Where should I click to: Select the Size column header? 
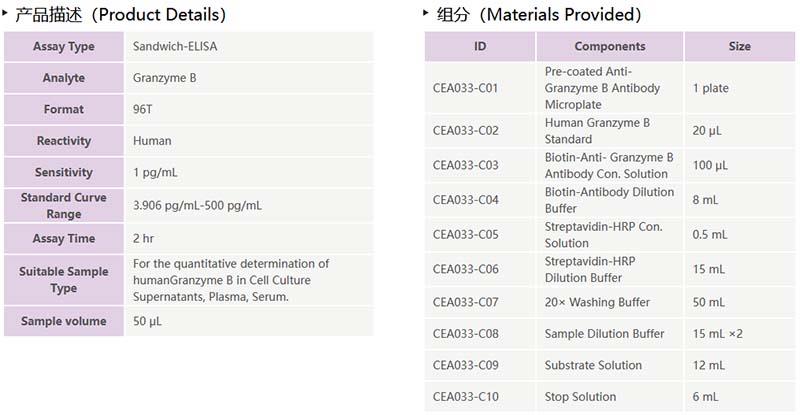[739, 47]
